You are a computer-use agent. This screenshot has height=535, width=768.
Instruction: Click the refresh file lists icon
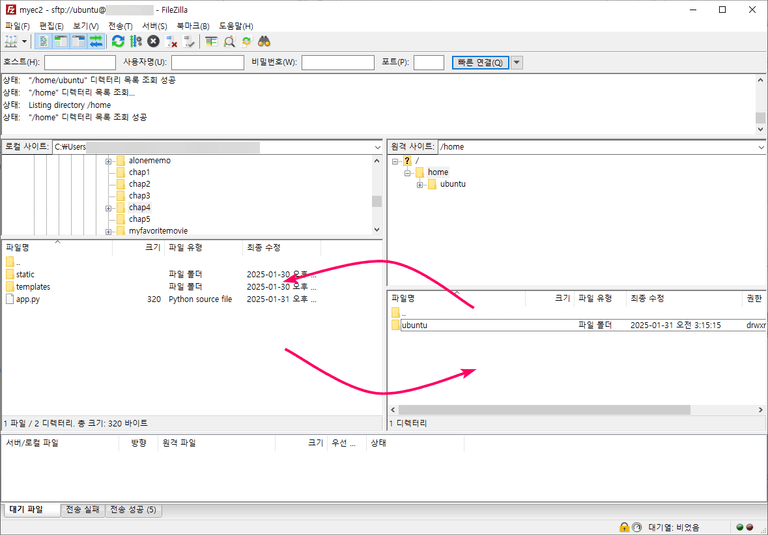[x=118, y=41]
